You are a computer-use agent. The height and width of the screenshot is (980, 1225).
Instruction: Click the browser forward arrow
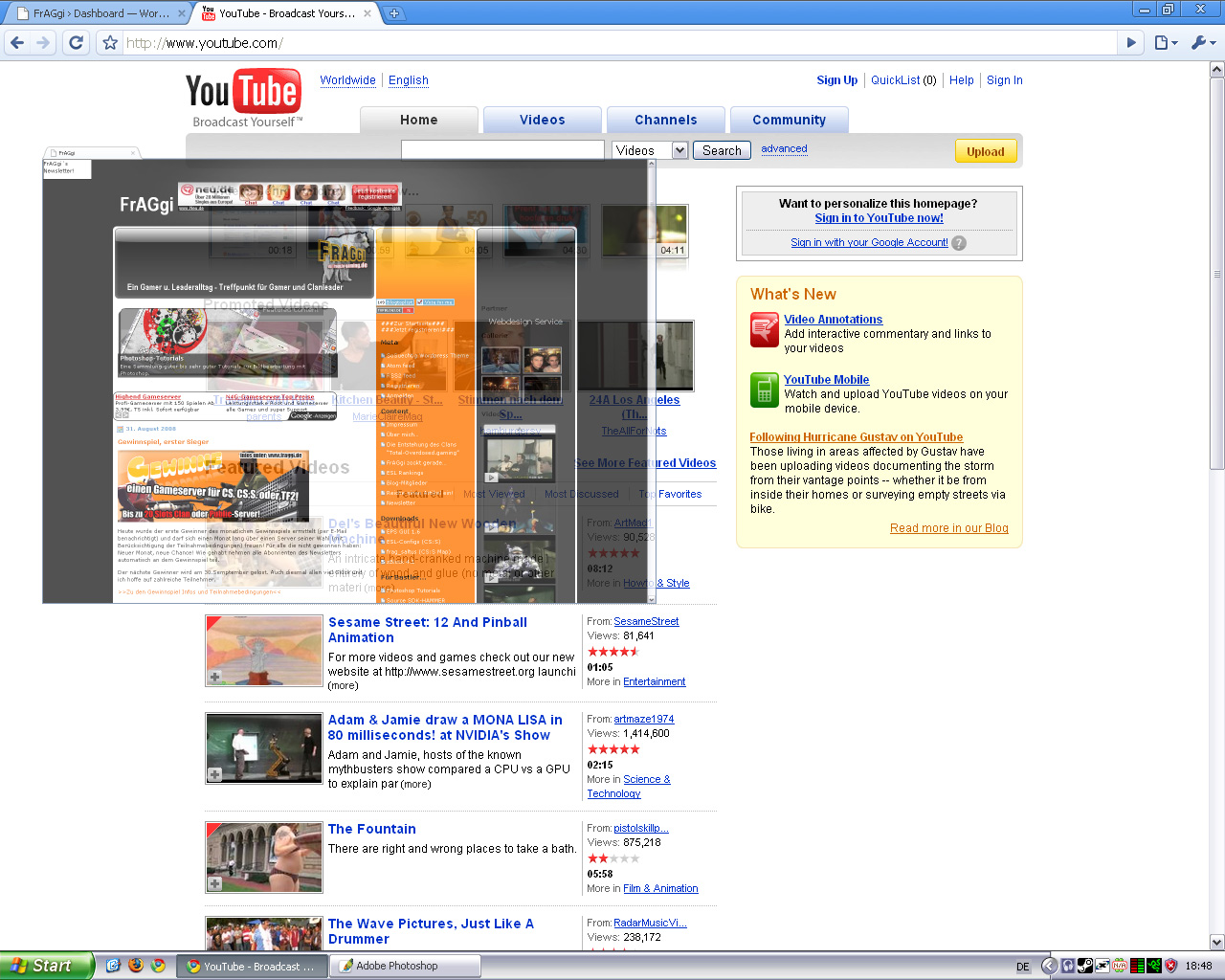pyautogui.click(x=43, y=42)
